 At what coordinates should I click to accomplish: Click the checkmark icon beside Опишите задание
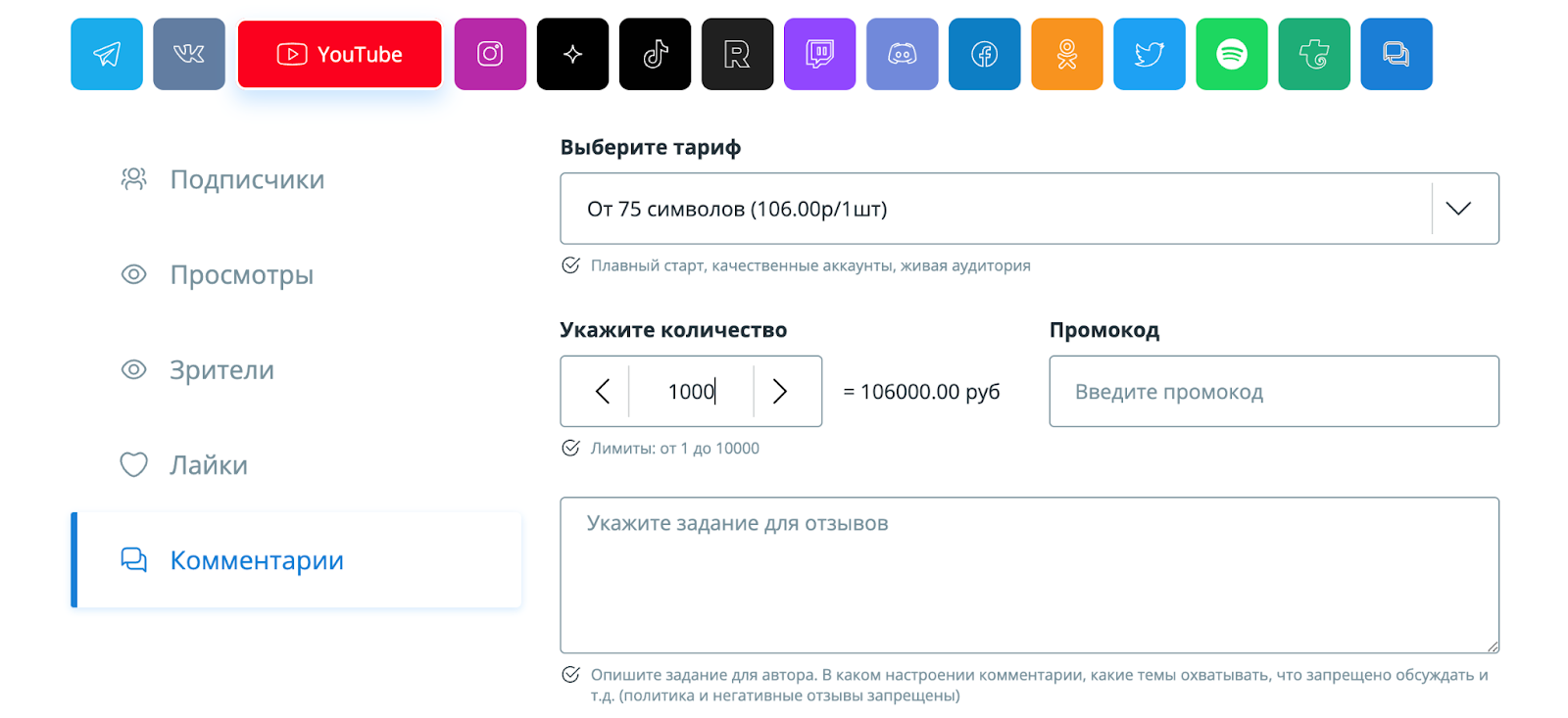570,674
